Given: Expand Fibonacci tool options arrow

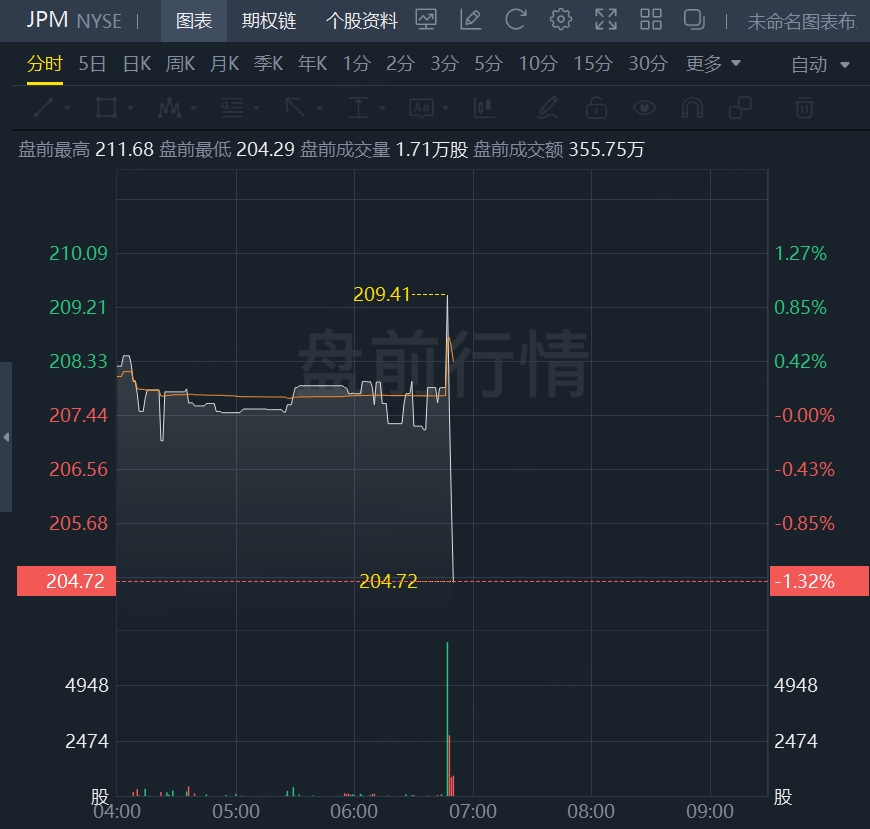Looking at the screenshot, I should (256, 108).
